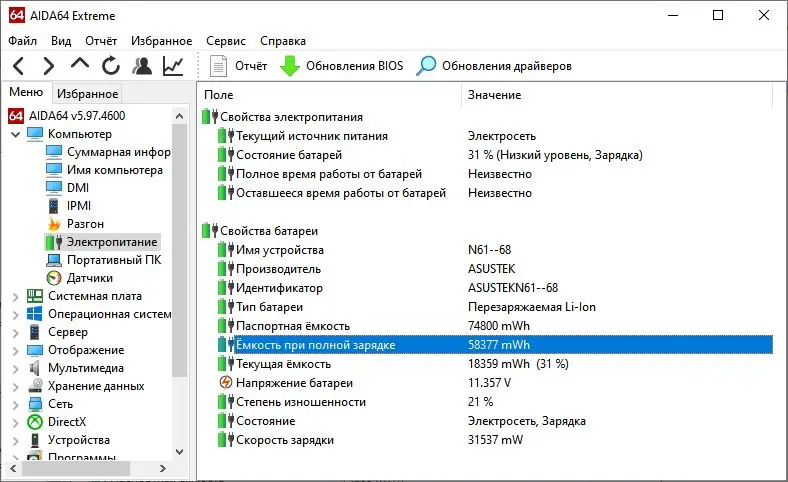This screenshot has width=788, height=482.
Task: Open Обновления BIOS from the toolbar
Action: click(342, 66)
